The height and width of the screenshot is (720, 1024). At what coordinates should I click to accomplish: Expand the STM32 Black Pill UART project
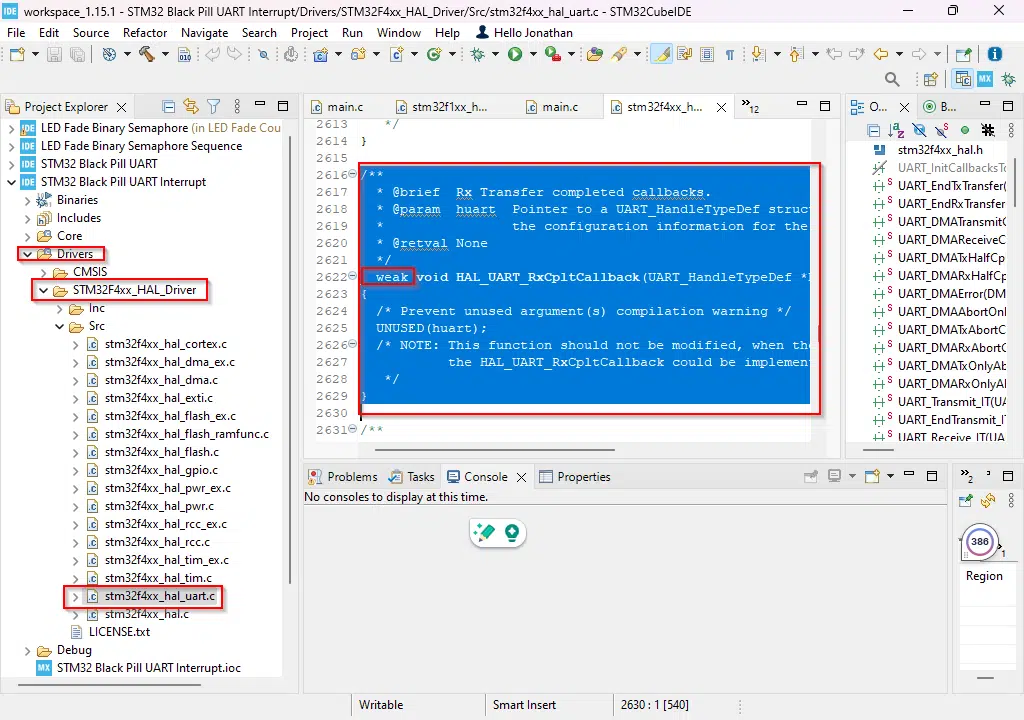11,164
